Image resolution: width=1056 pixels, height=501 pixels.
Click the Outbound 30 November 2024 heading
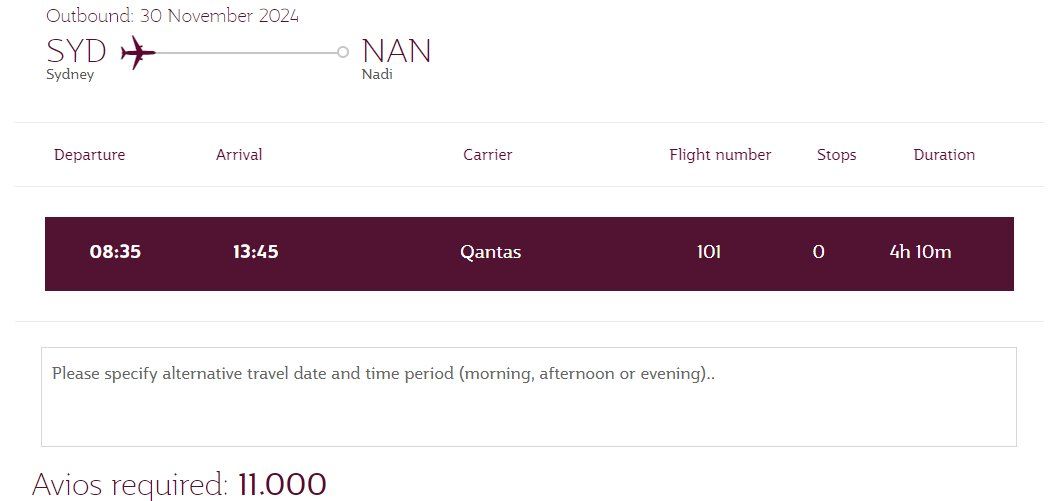[x=172, y=15]
